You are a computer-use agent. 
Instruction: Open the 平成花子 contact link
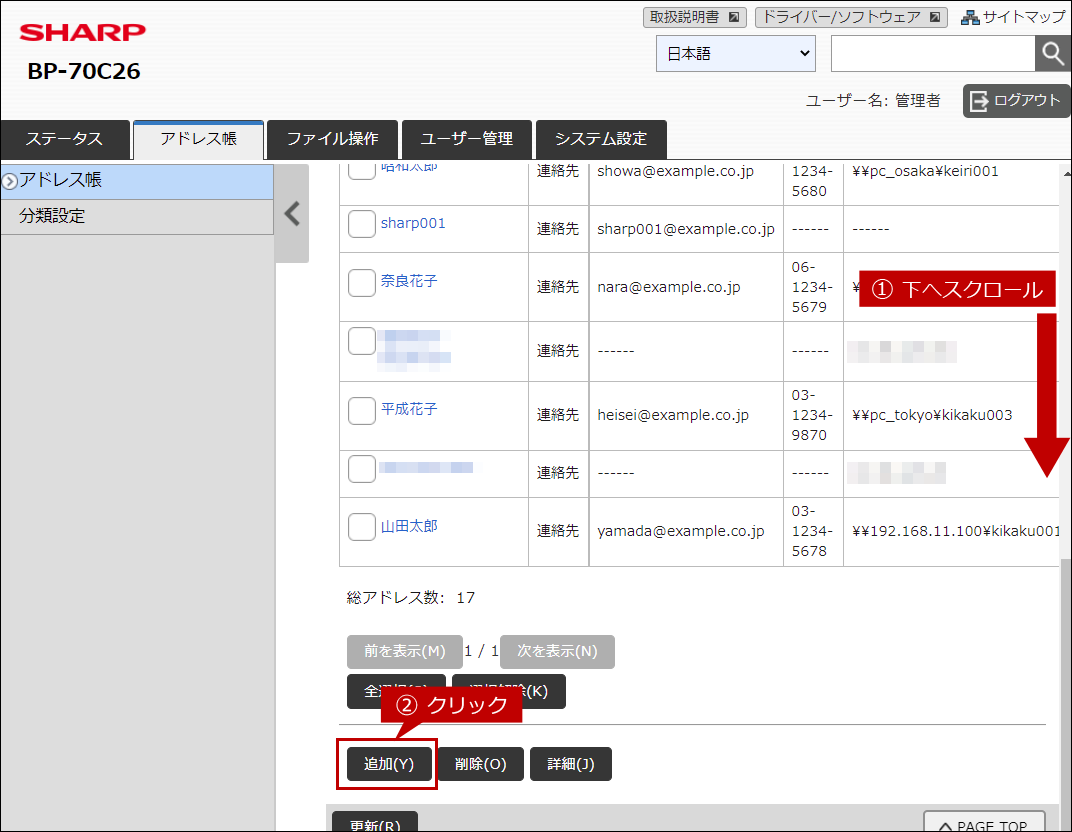coord(409,409)
